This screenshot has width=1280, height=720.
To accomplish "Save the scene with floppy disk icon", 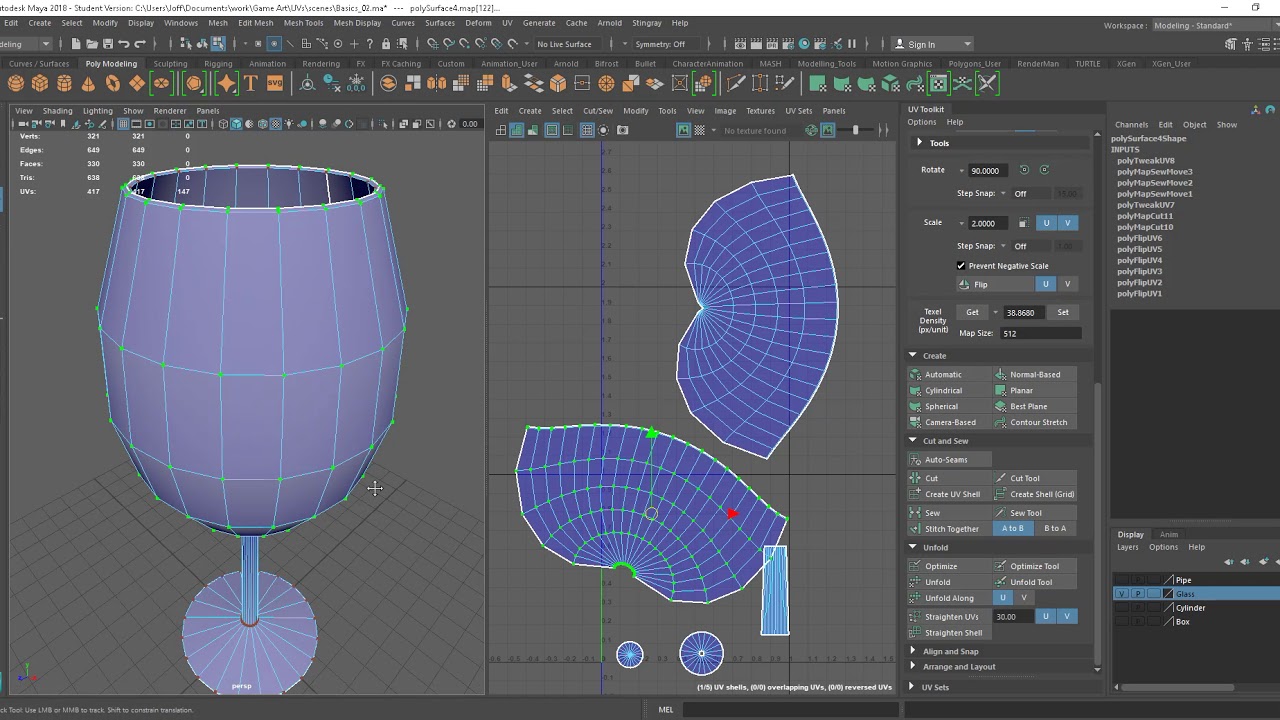I will tap(107, 44).
